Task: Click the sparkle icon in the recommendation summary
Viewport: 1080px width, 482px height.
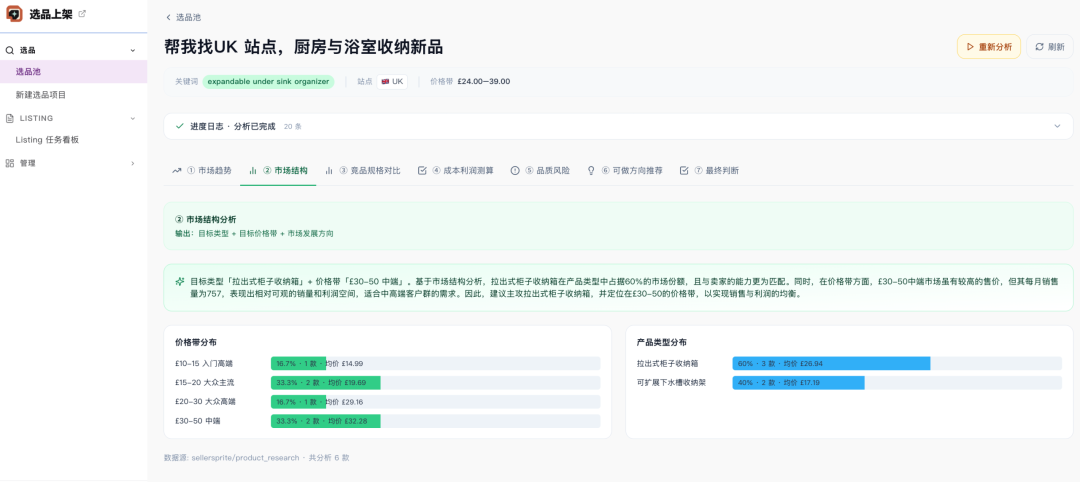Action: (x=180, y=281)
